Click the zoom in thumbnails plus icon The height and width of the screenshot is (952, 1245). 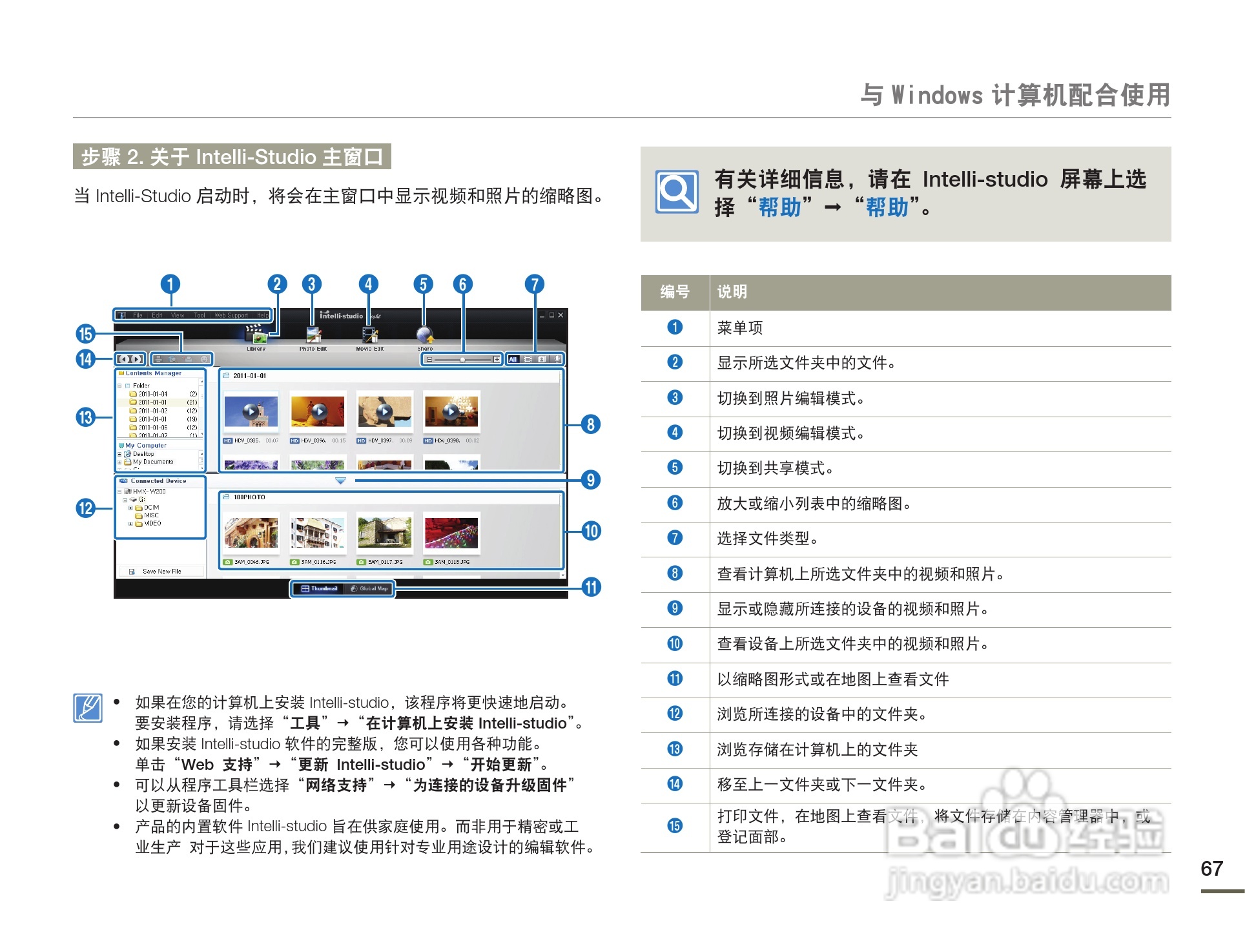(497, 360)
